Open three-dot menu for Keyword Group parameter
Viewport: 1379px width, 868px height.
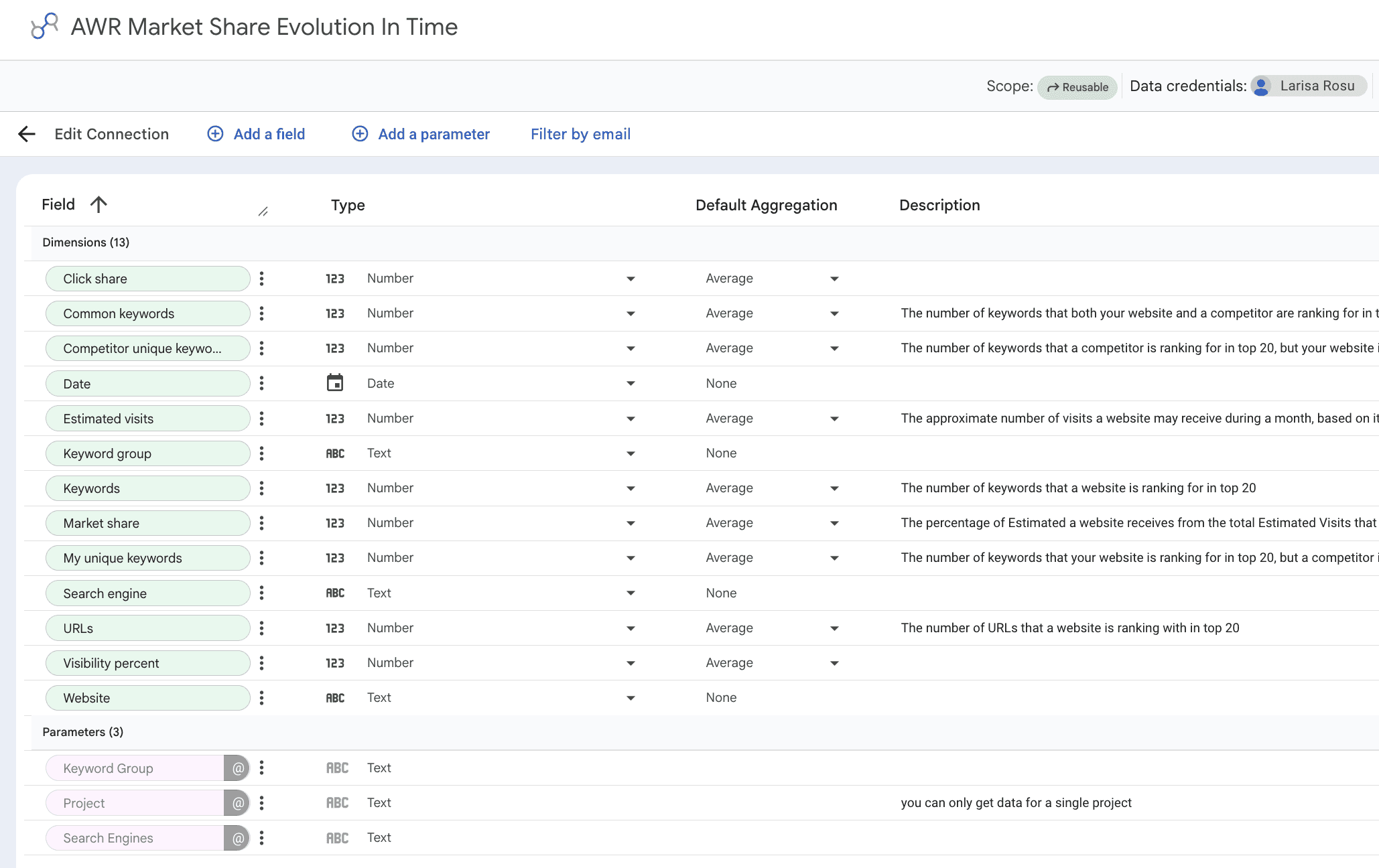pos(261,768)
